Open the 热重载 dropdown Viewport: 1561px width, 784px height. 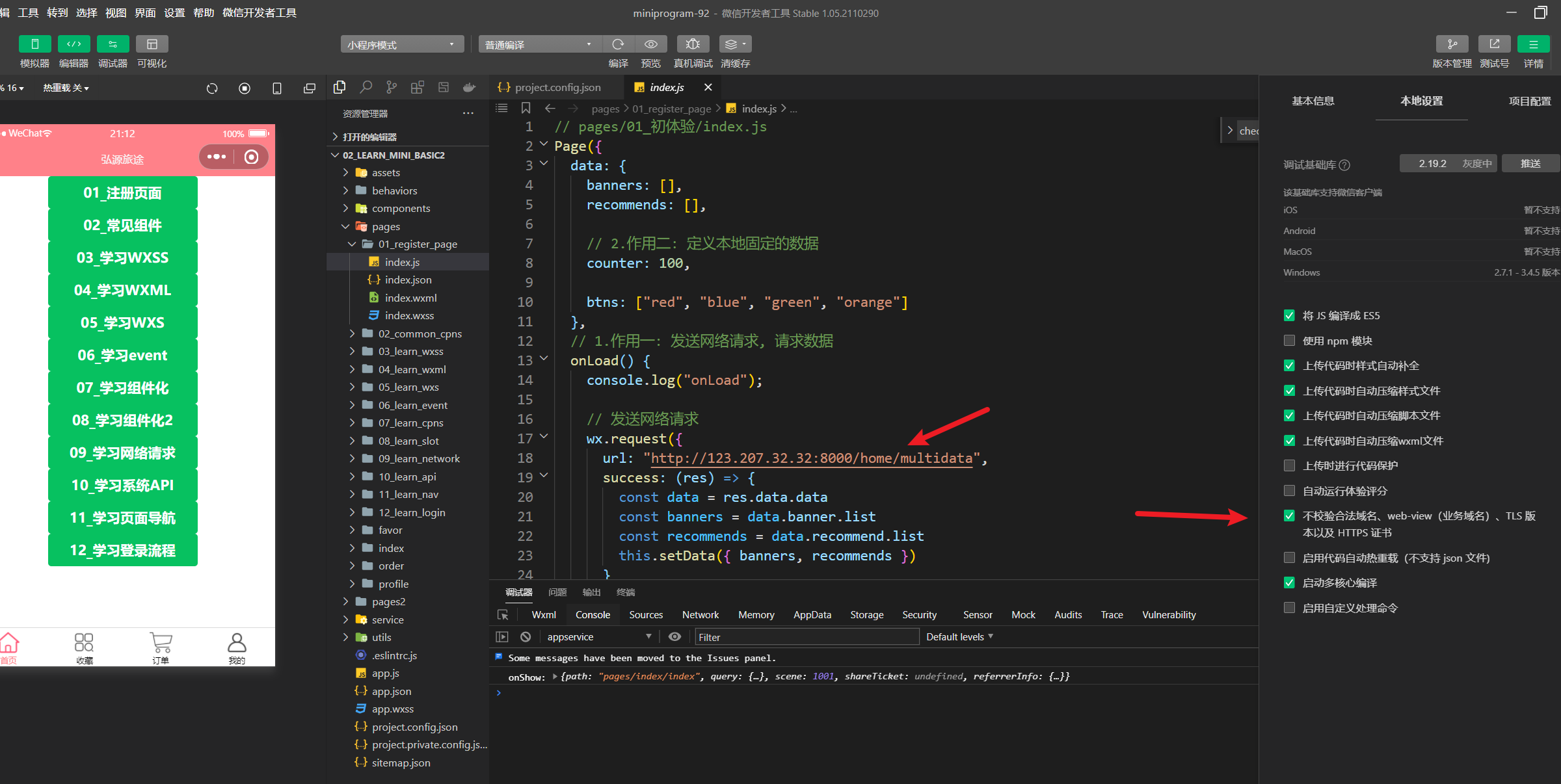point(66,88)
